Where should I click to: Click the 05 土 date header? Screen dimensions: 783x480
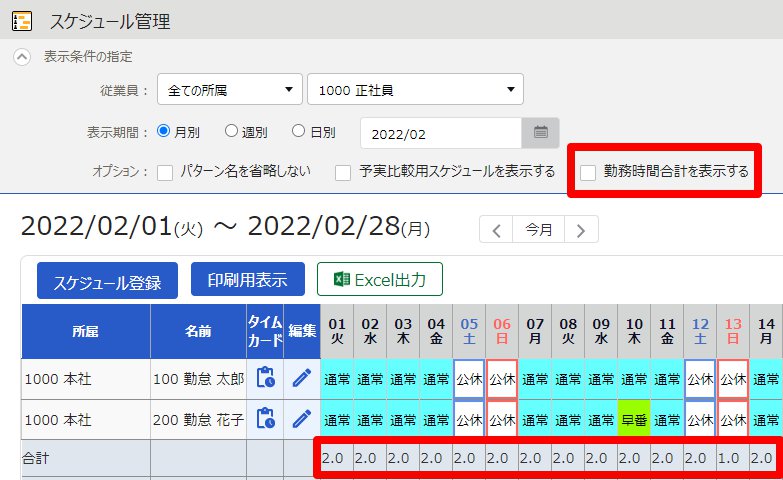click(x=469, y=331)
